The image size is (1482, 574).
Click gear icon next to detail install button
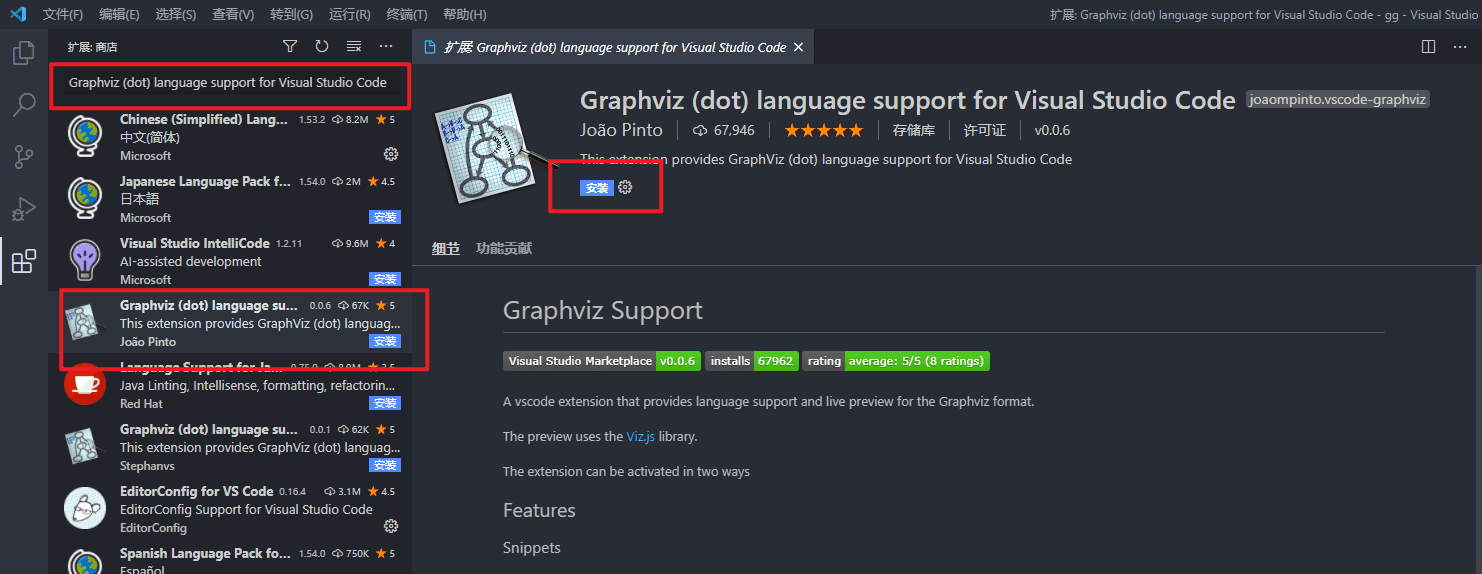(x=625, y=187)
